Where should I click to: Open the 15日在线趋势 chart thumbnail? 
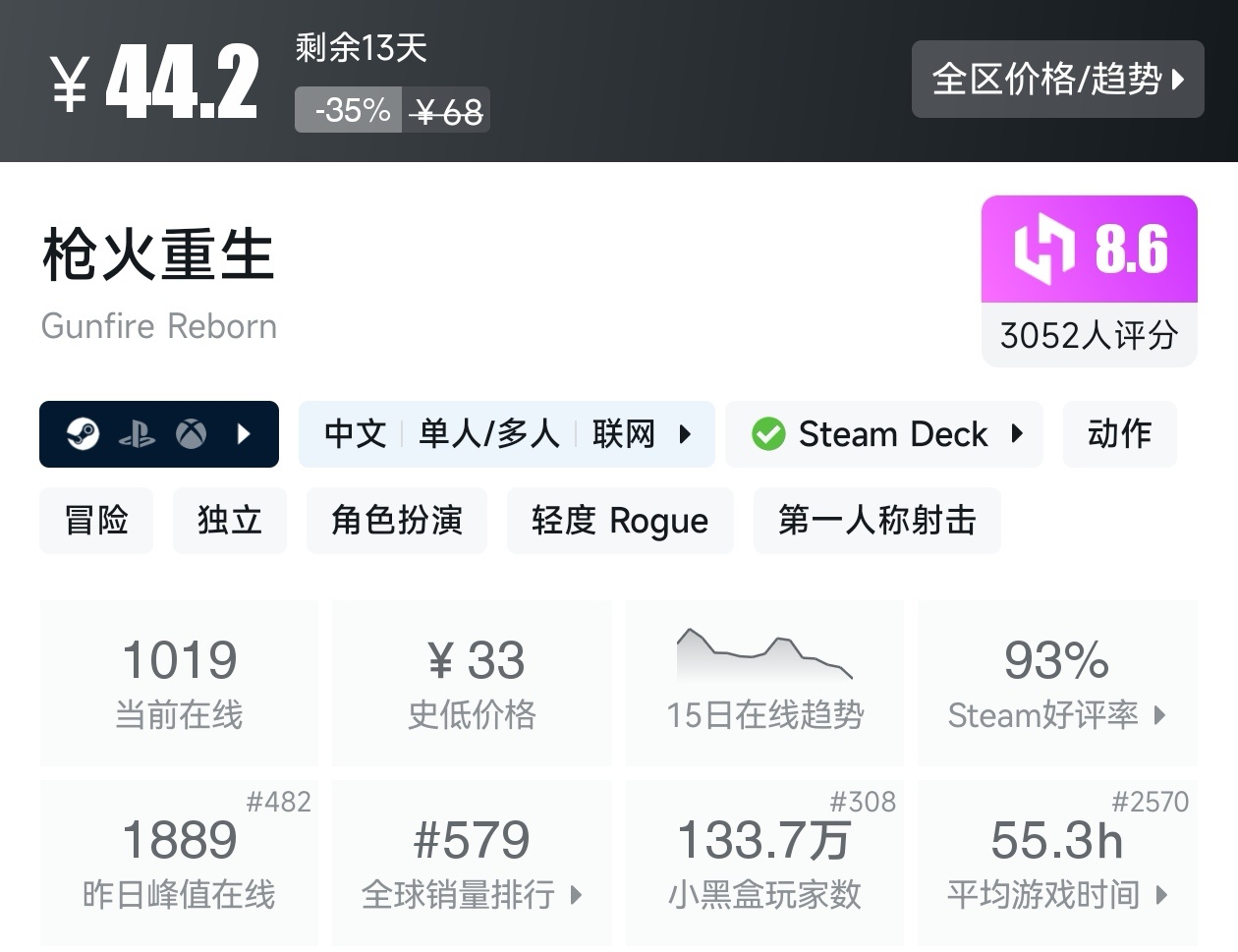click(764, 654)
